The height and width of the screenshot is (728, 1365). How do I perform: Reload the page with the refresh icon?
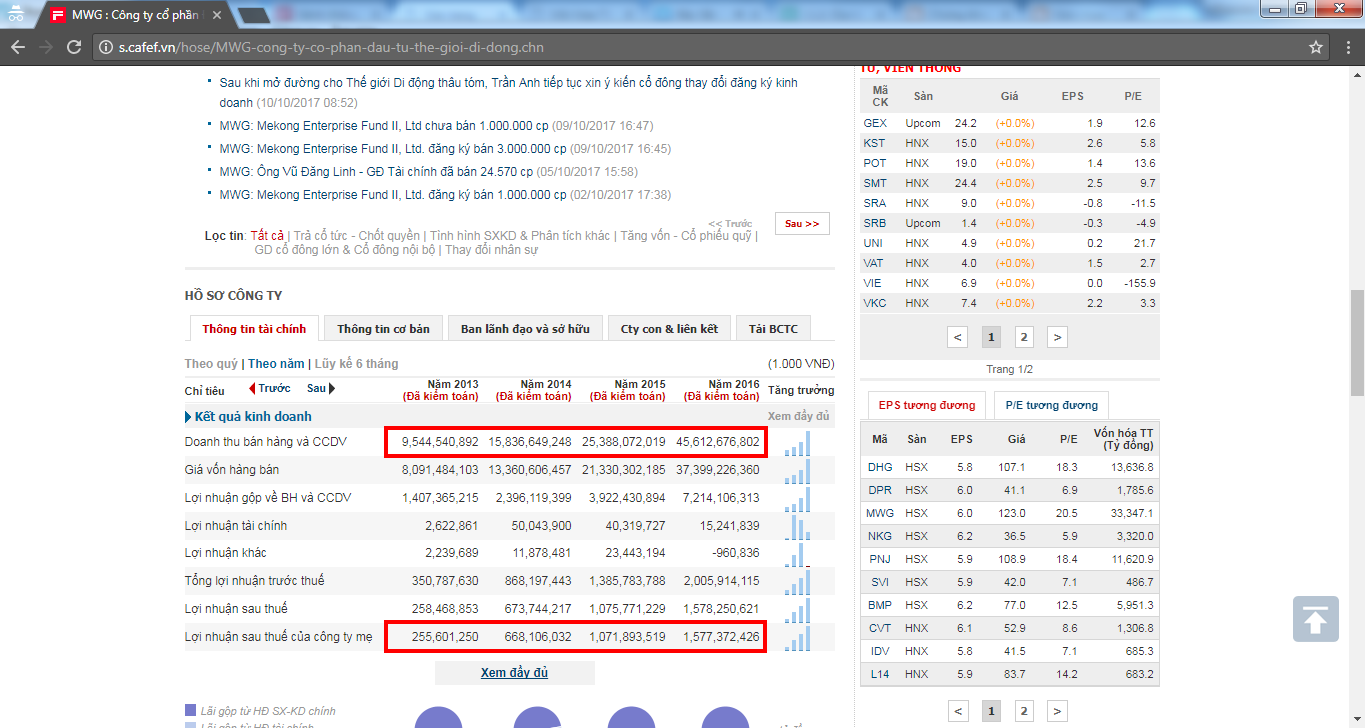click(x=74, y=47)
